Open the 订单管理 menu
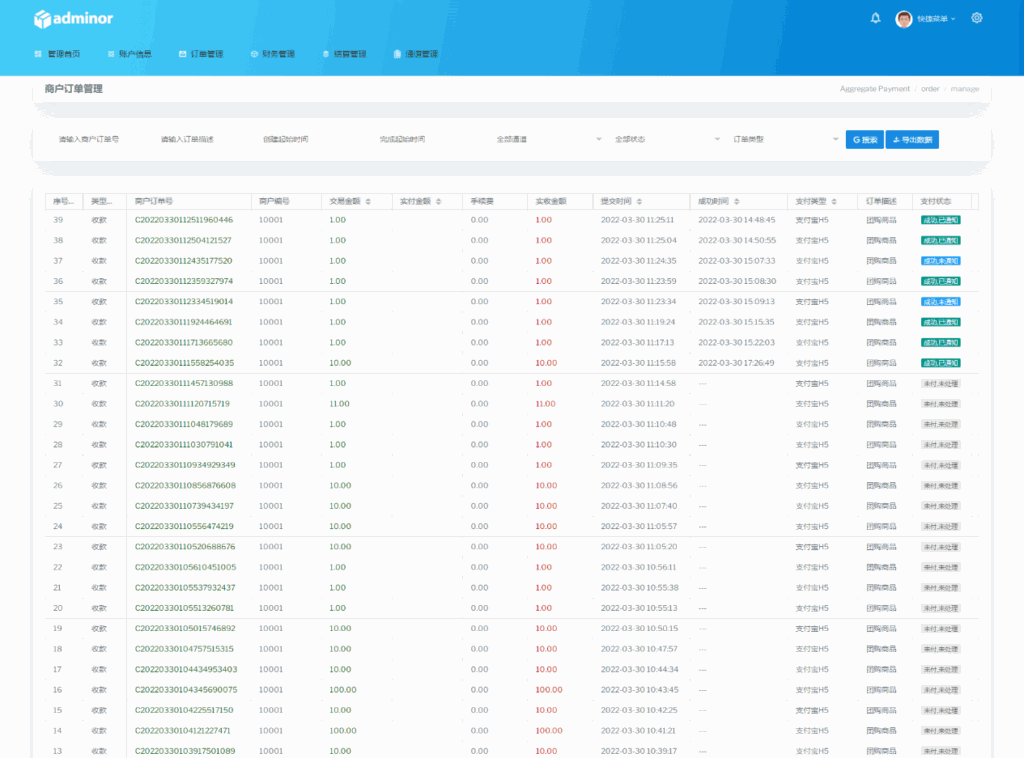This screenshot has width=1024, height=758. click(201, 54)
